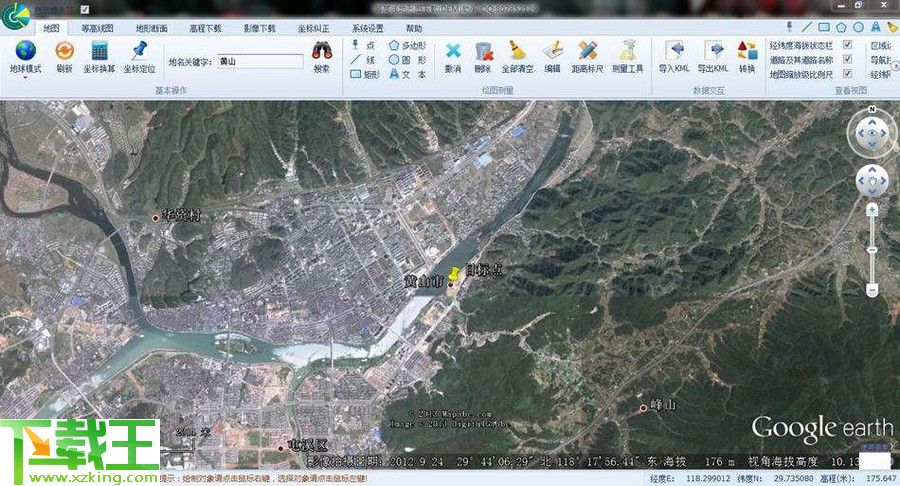The height and width of the screenshot is (486, 900).
Task: Click the 屯溪区 place marker
Action: coord(281,448)
